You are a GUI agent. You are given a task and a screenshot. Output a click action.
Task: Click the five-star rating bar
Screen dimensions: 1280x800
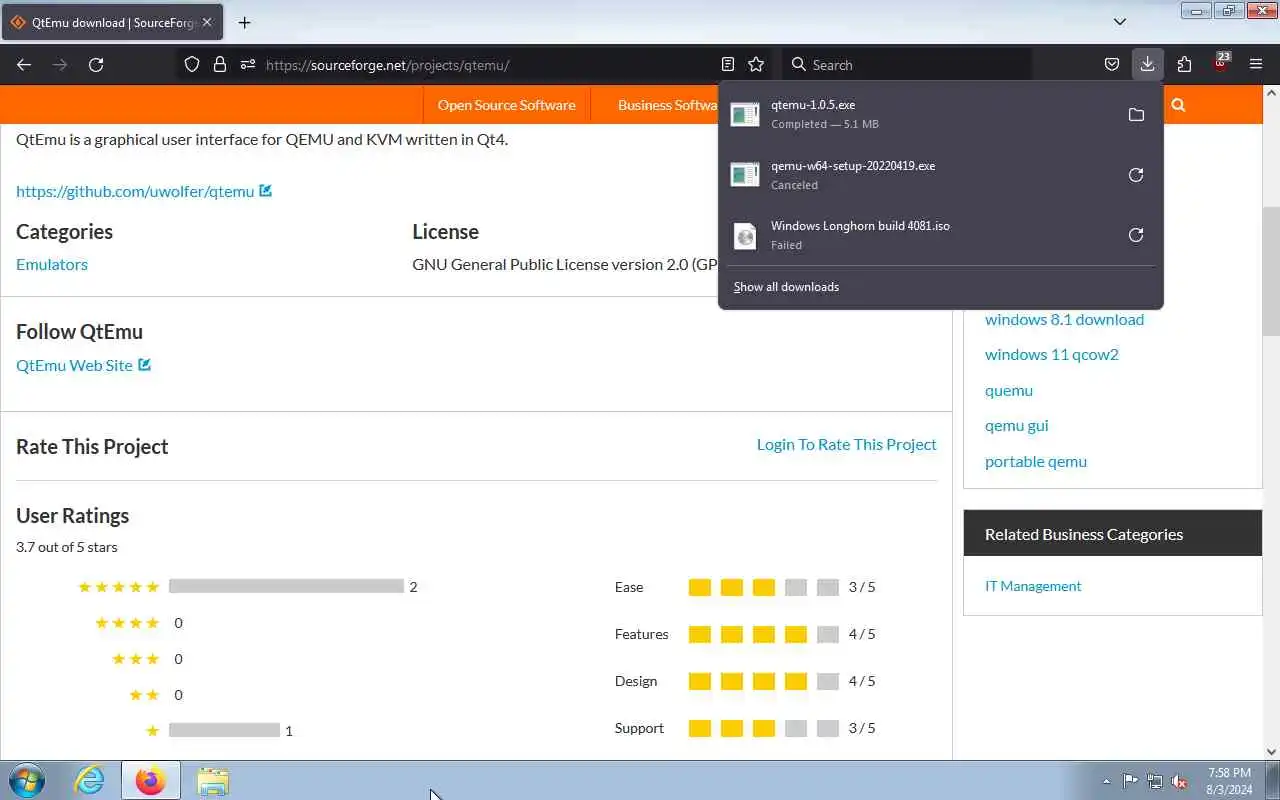point(286,587)
